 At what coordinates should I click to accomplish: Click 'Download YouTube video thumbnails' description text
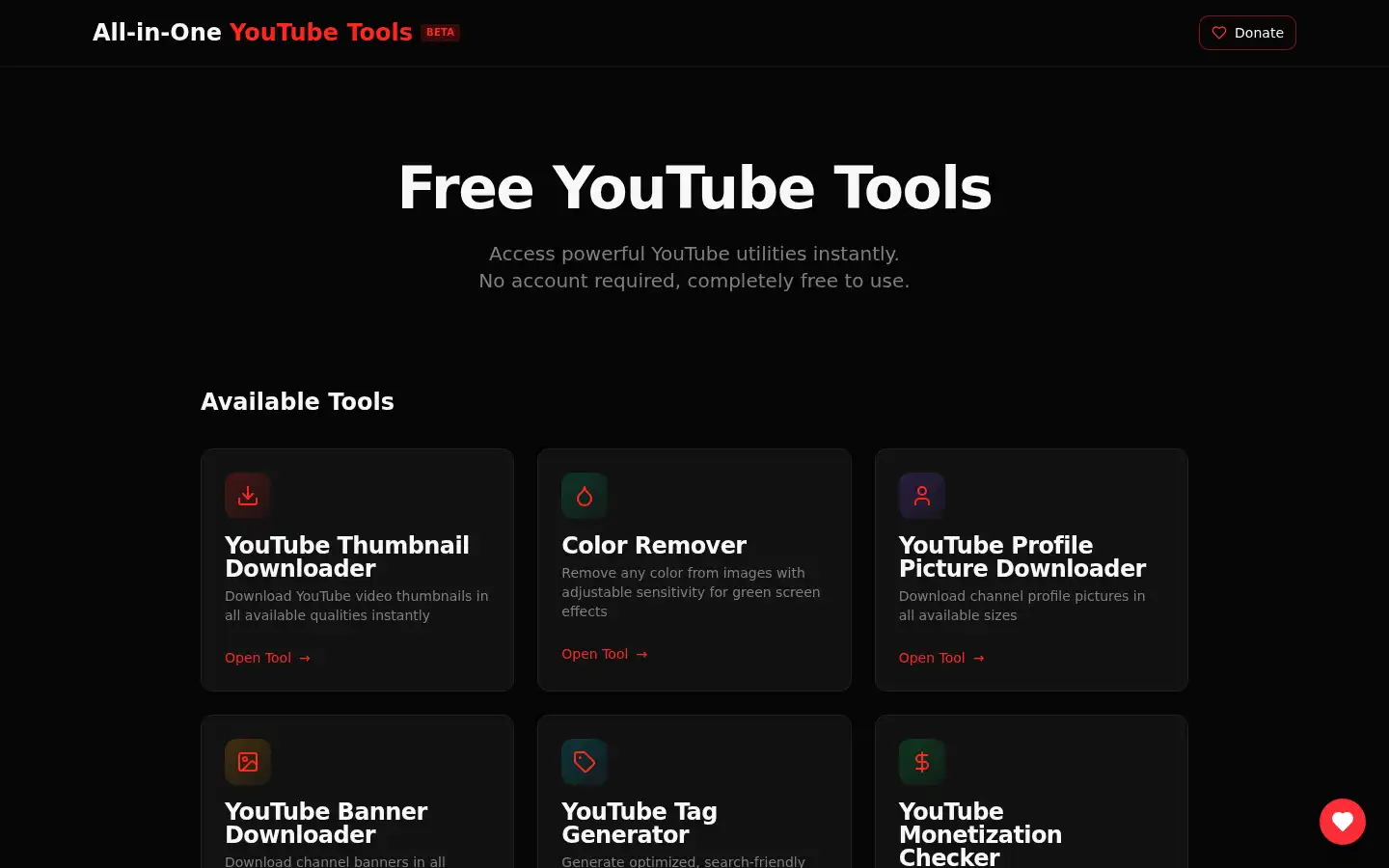(x=357, y=606)
